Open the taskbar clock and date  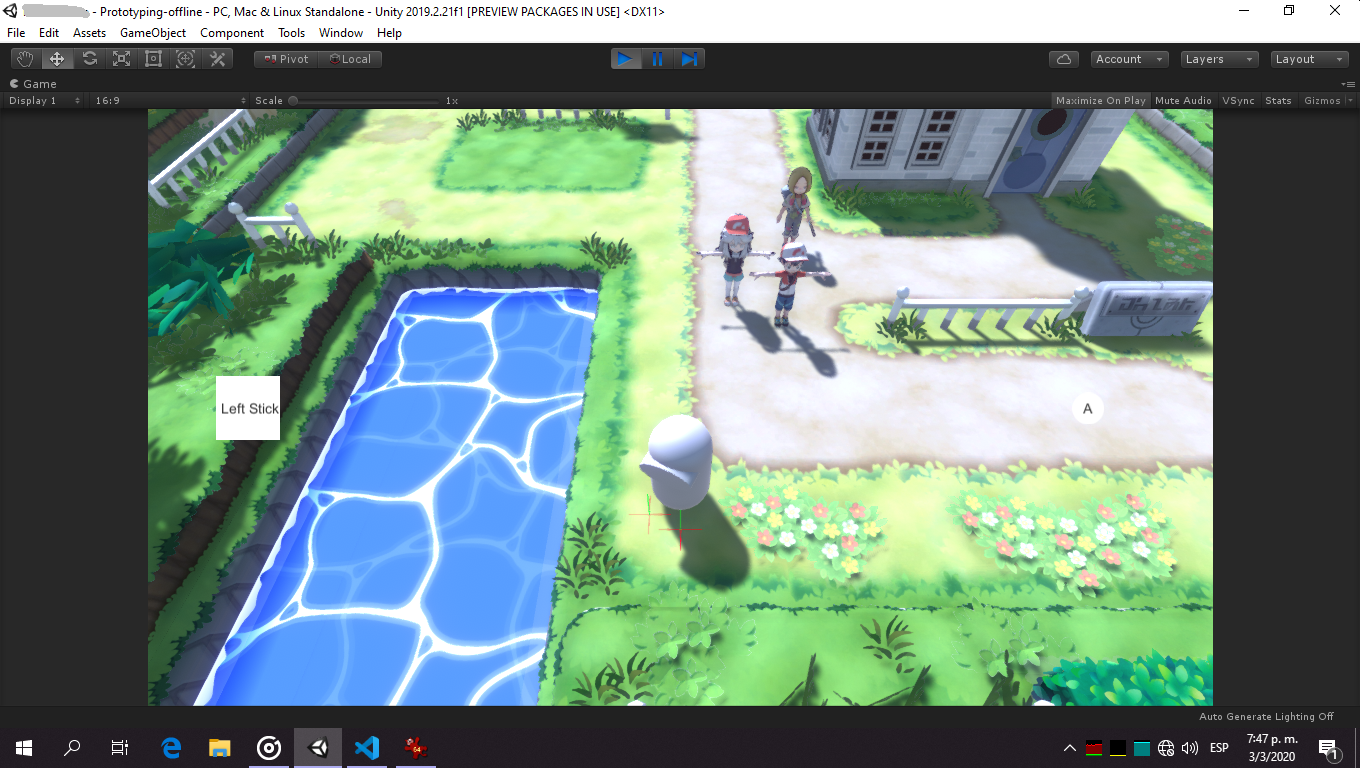pyautogui.click(x=1272, y=747)
